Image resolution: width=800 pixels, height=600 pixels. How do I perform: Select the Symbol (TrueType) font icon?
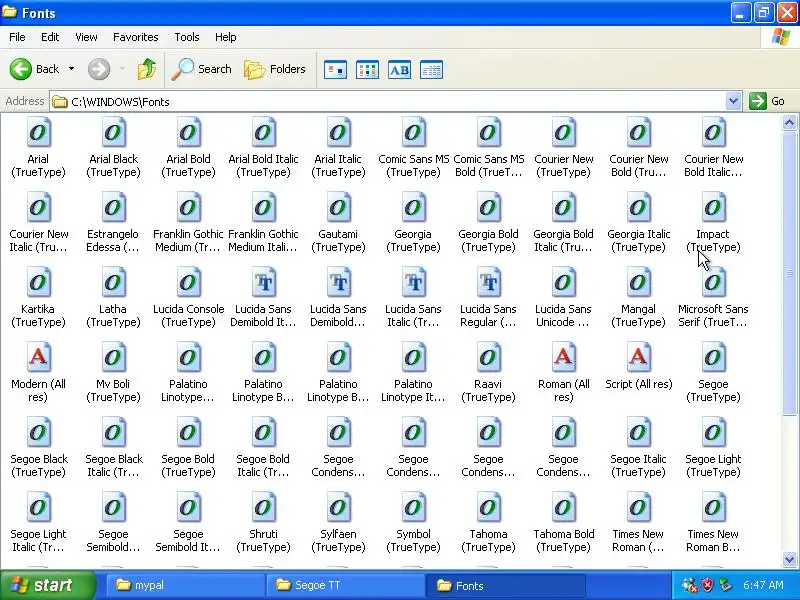coord(413,508)
